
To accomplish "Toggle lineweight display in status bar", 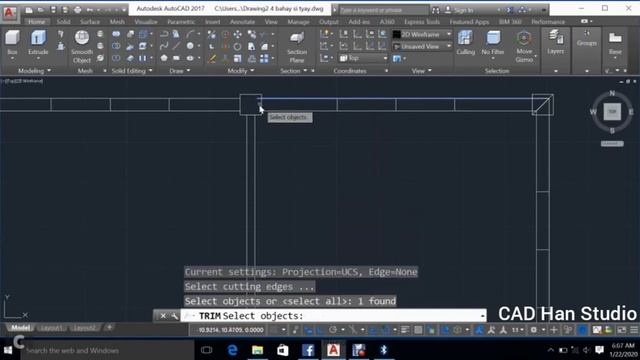I will pyautogui.click(x=405, y=330).
